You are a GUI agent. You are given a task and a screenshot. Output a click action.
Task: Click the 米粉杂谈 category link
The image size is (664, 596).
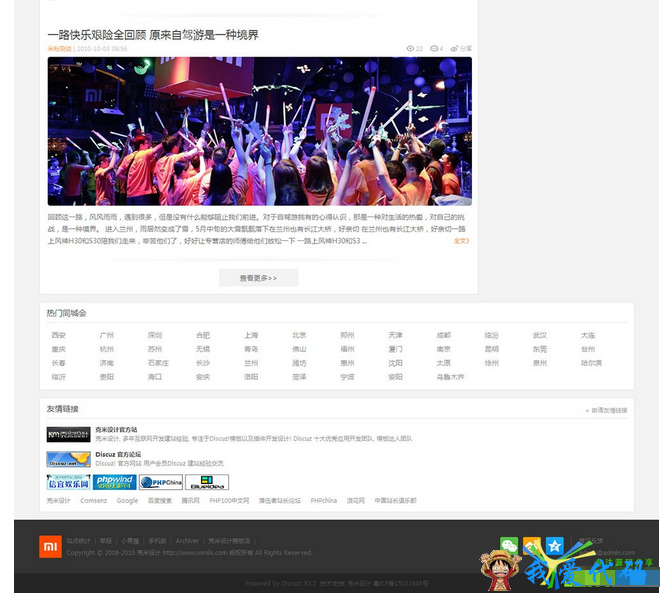click(59, 49)
